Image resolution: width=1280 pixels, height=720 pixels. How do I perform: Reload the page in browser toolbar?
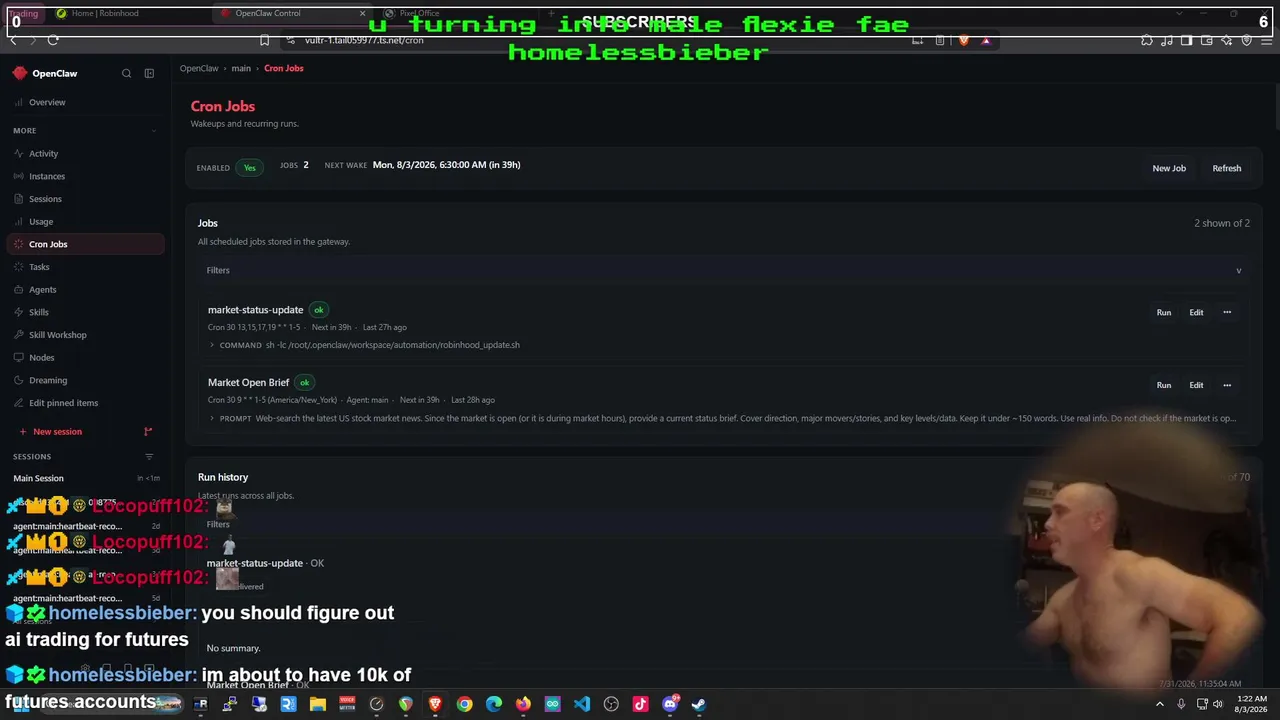pos(53,40)
